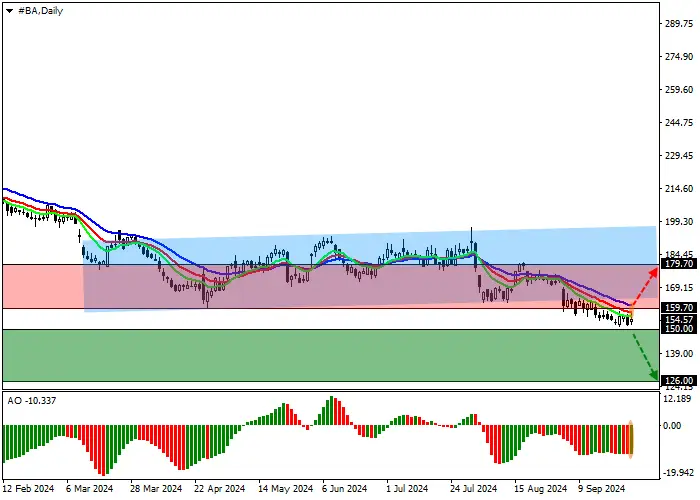
Task: Click the 289.75 price axis value
Action: (x=679, y=24)
